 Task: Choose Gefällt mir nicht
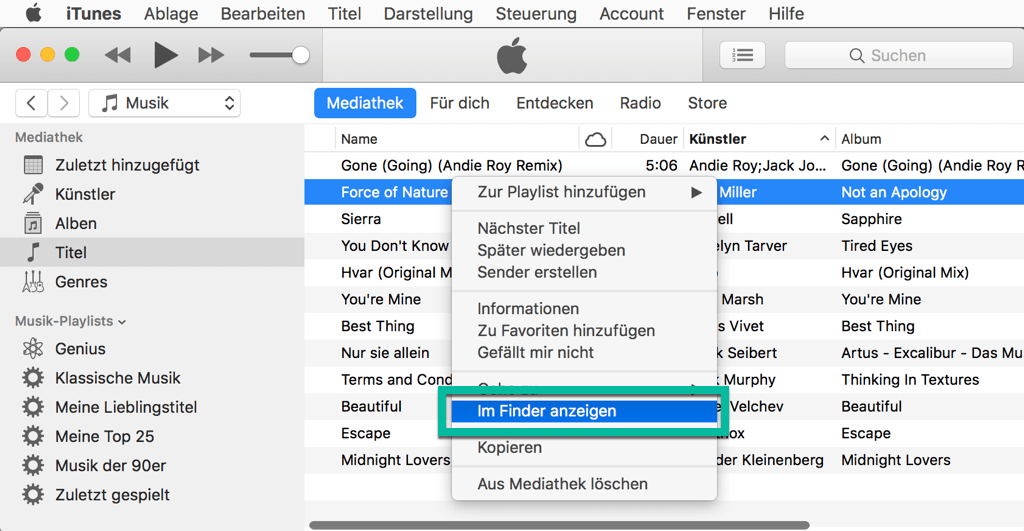click(584, 353)
